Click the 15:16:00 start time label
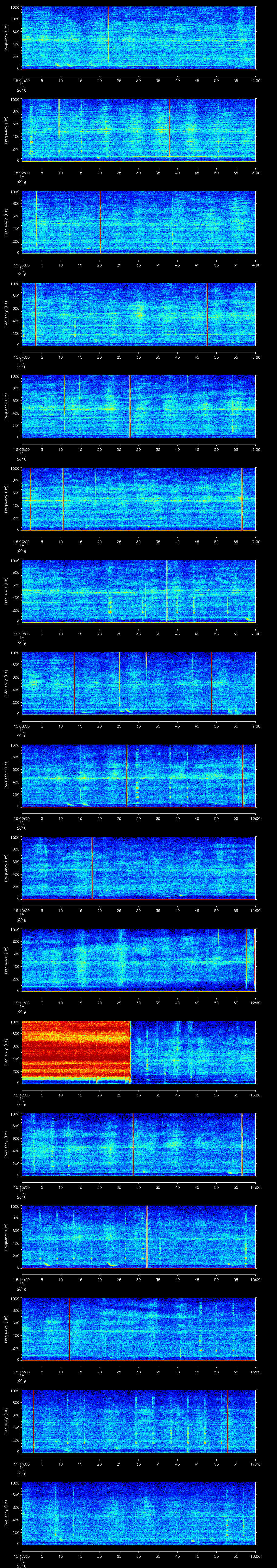The width and height of the screenshot is (277, 1568). [21, 1464]
